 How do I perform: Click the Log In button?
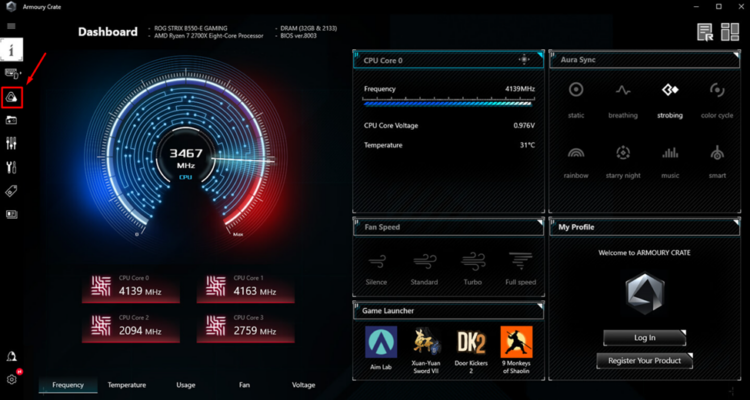click(x=644, y=338)
